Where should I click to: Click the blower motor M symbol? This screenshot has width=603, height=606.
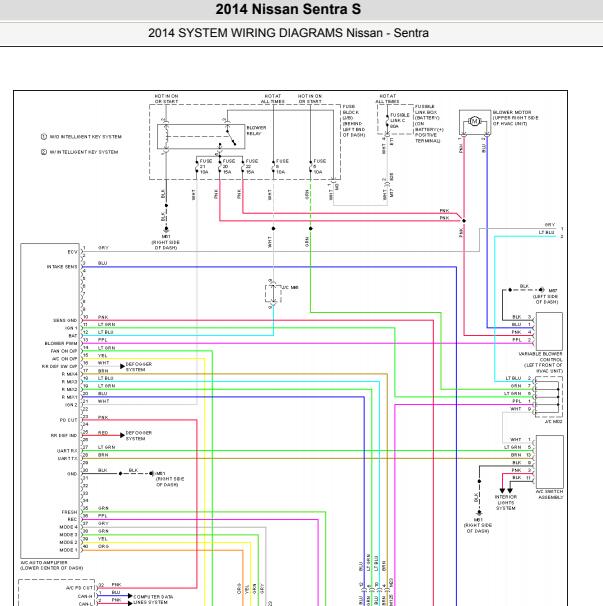tap(474, 121)
